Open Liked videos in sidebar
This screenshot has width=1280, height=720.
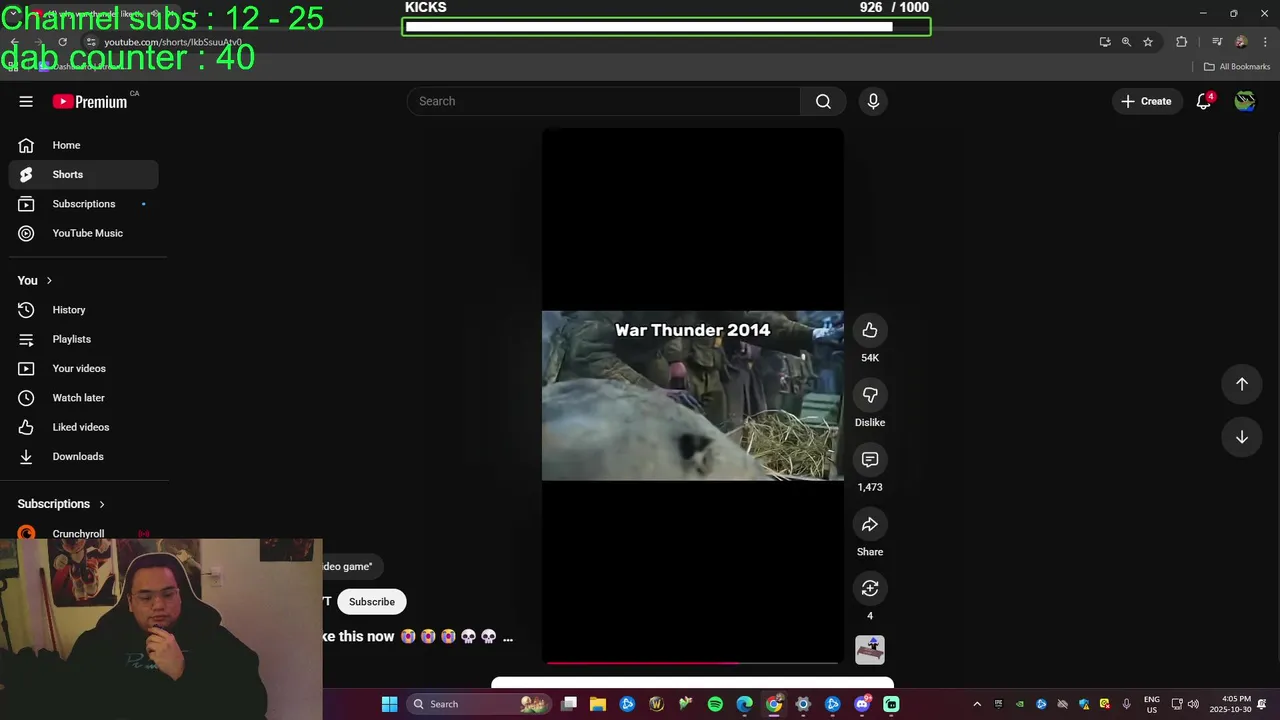pyautogui.click(x=84, y=427)
